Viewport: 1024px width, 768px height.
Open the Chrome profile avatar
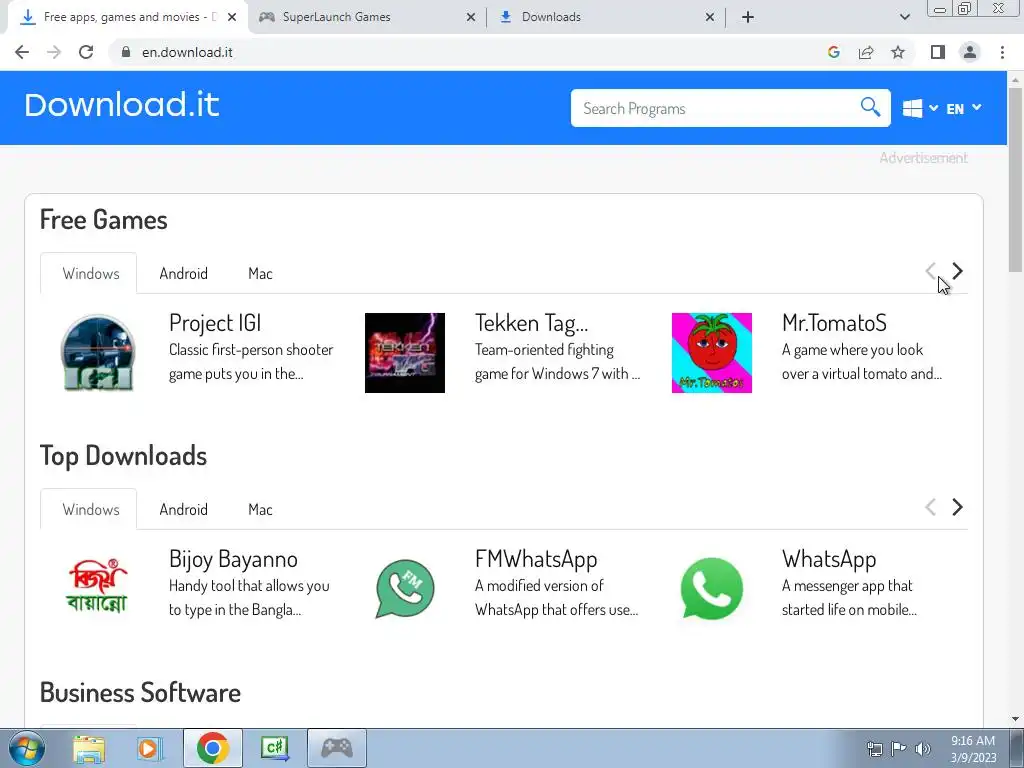click(970, 52)
